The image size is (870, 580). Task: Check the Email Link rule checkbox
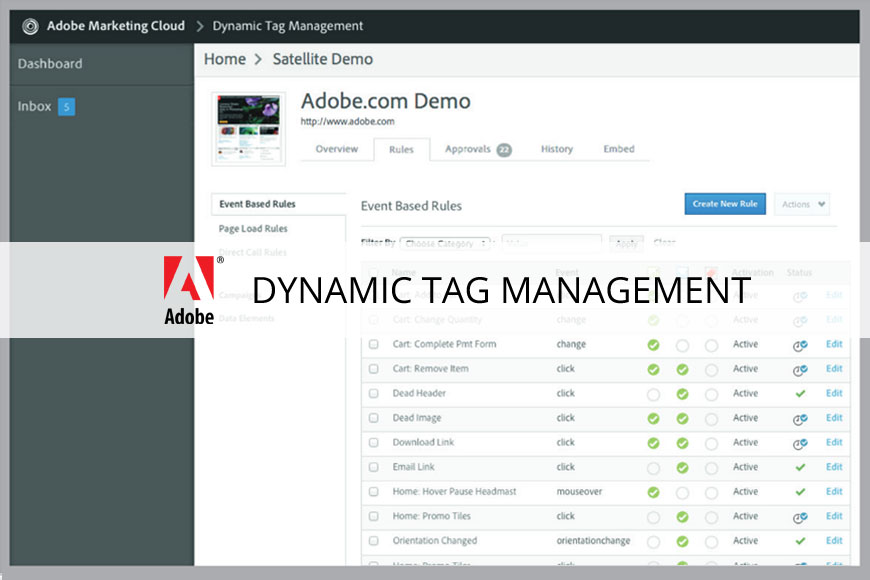pyautogui.click(x=373, y=467)
